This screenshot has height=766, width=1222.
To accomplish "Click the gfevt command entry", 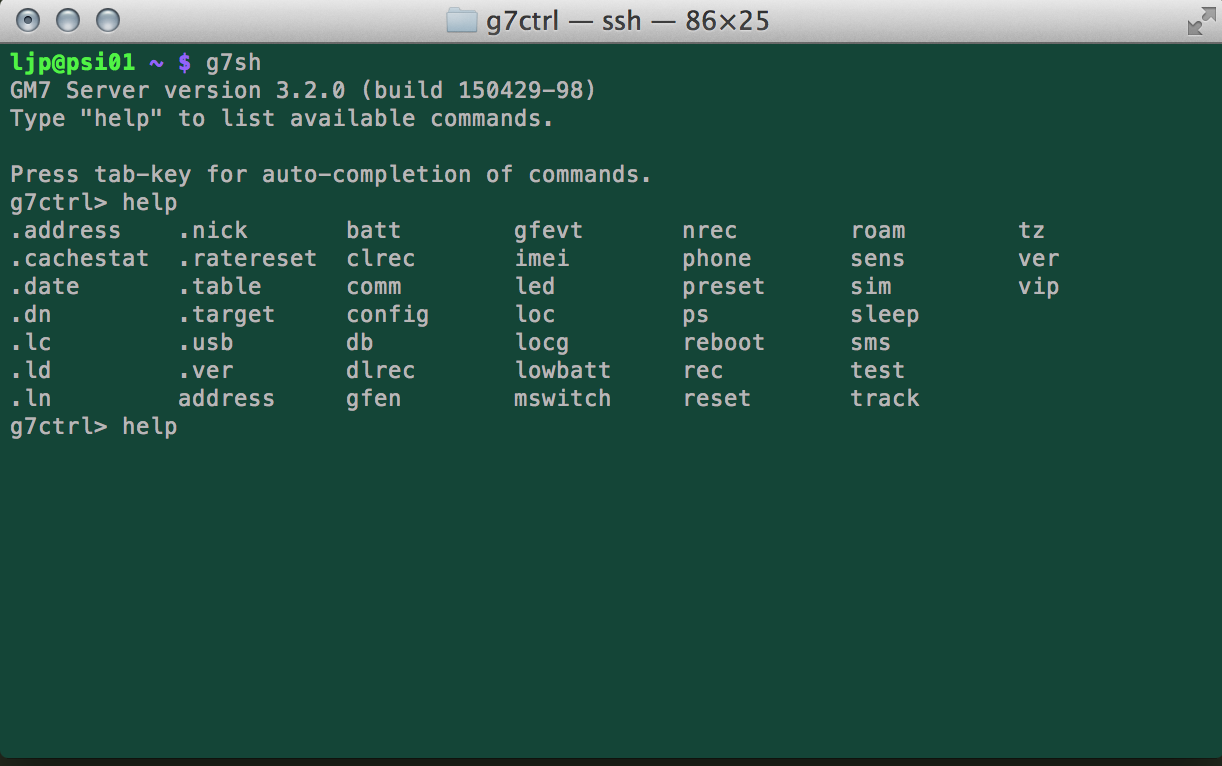I will coord(548,230).
